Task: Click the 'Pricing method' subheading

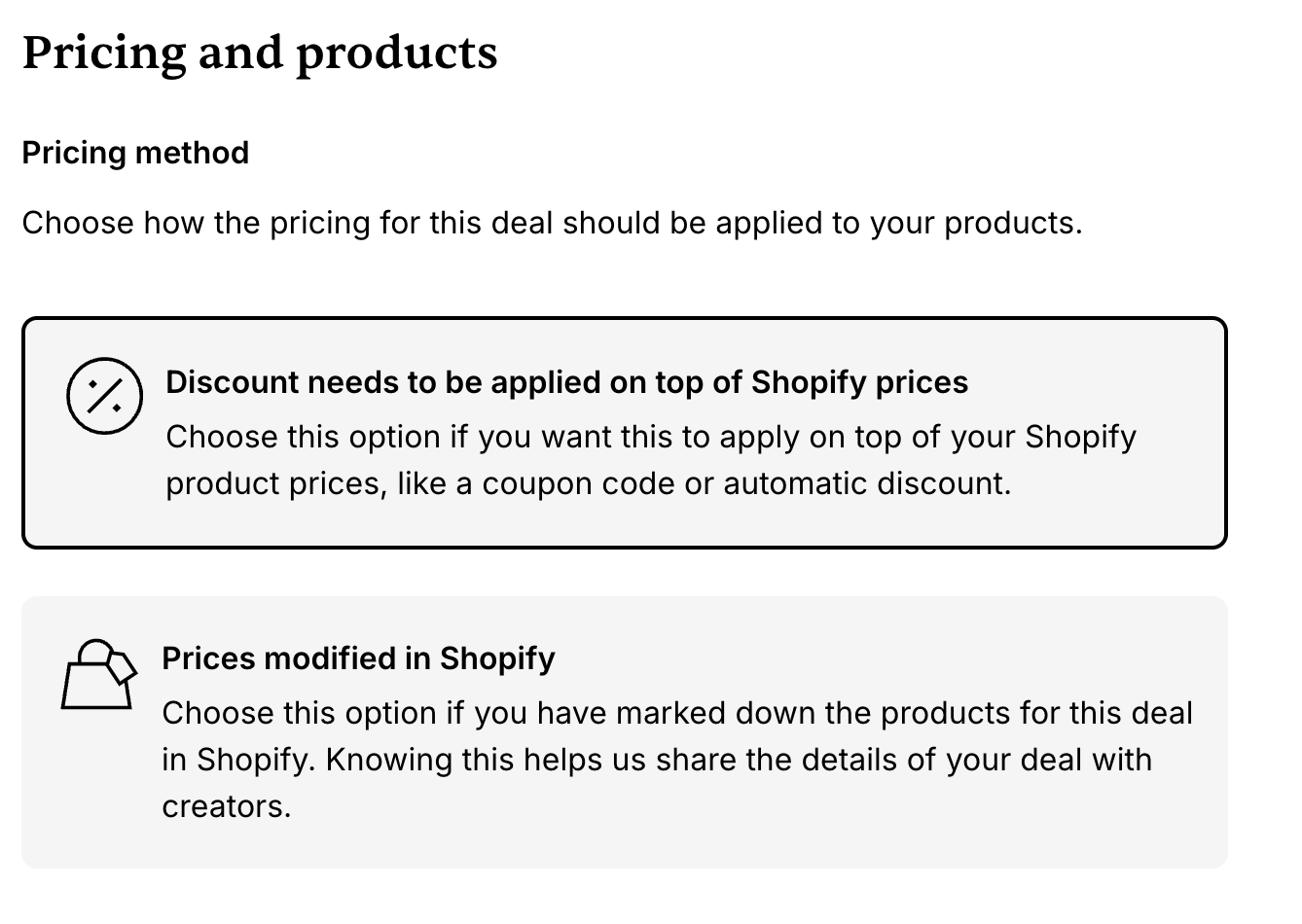Action: pos(135,153)
